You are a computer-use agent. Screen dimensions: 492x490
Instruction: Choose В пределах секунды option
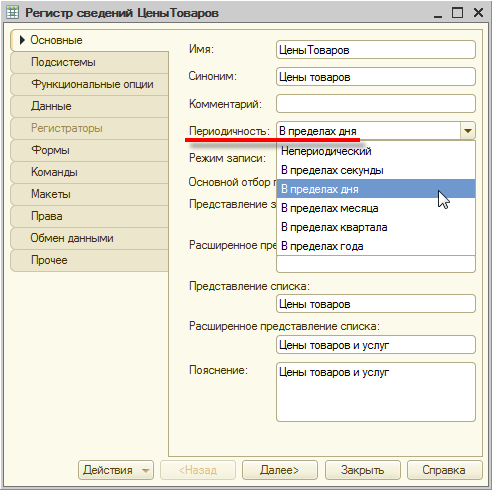[x=376, y=170]
